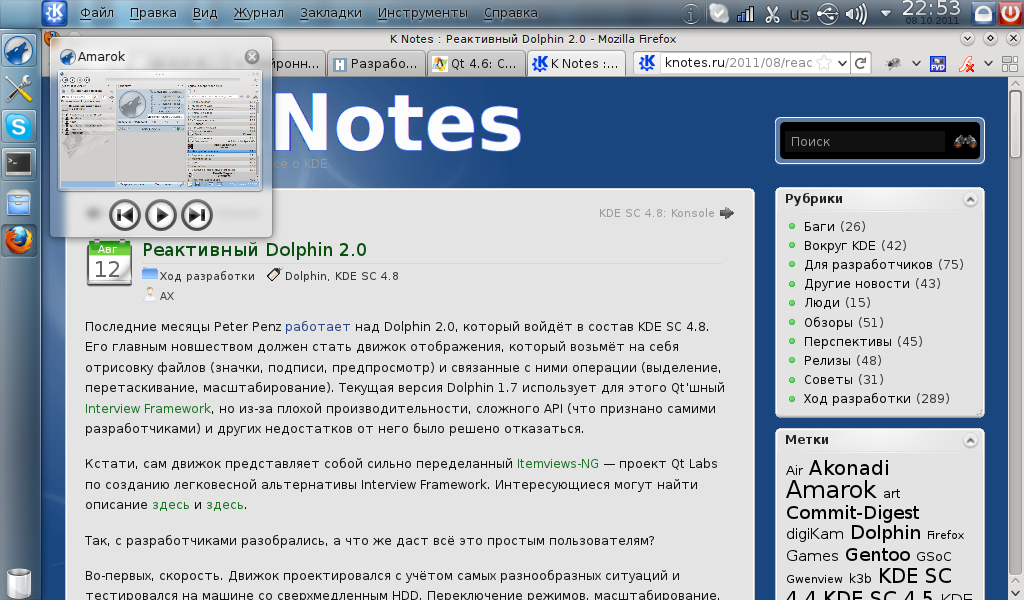Open the FVD video downloader icon
The width and height of the screenshot is (1024, 600).
tap(938, 63)
